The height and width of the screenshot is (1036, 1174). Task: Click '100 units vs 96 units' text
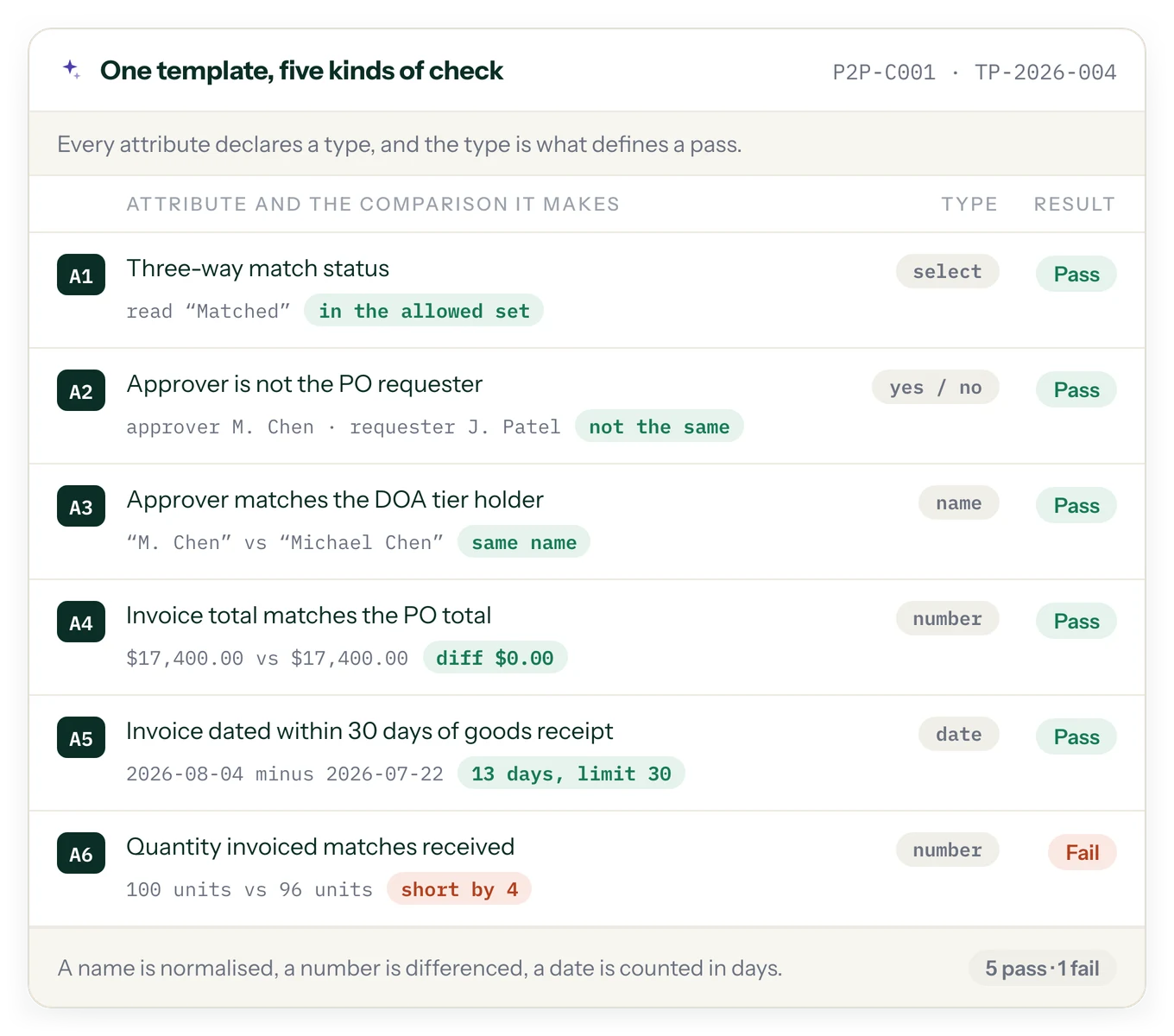249,890
